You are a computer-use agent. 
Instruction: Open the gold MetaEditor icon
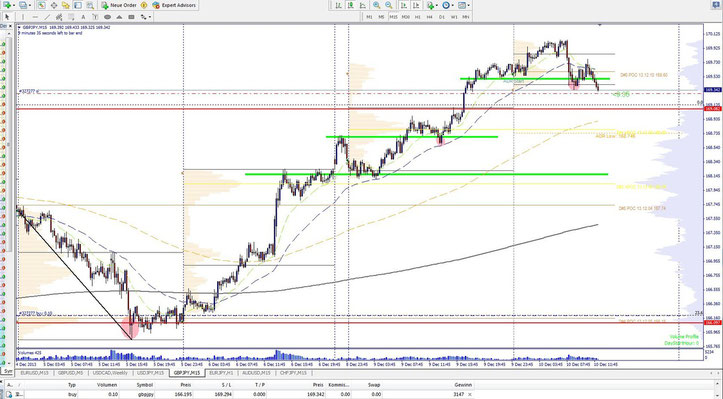[144, 5]
